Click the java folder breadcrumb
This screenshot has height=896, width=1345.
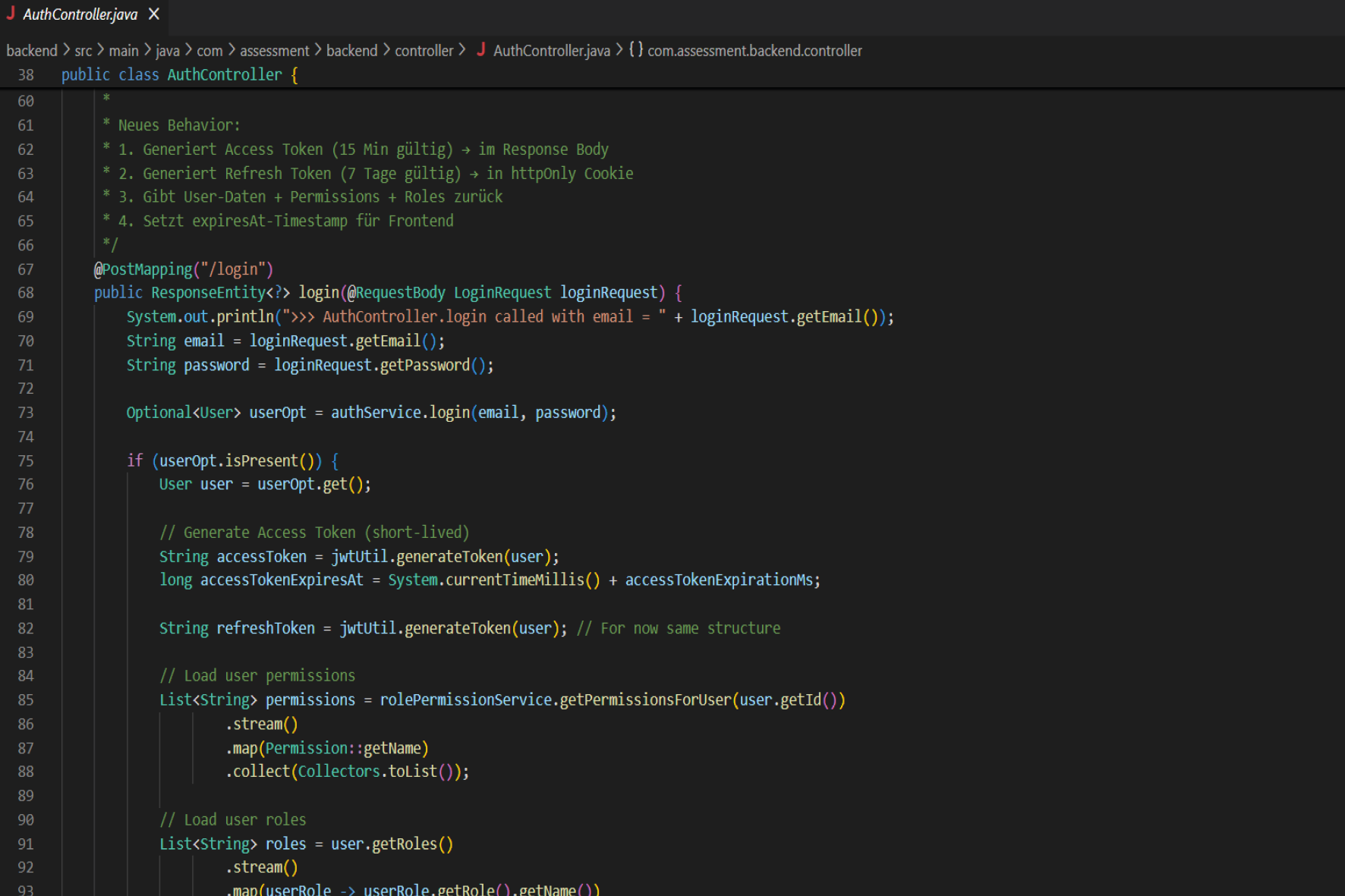point(168,51)
